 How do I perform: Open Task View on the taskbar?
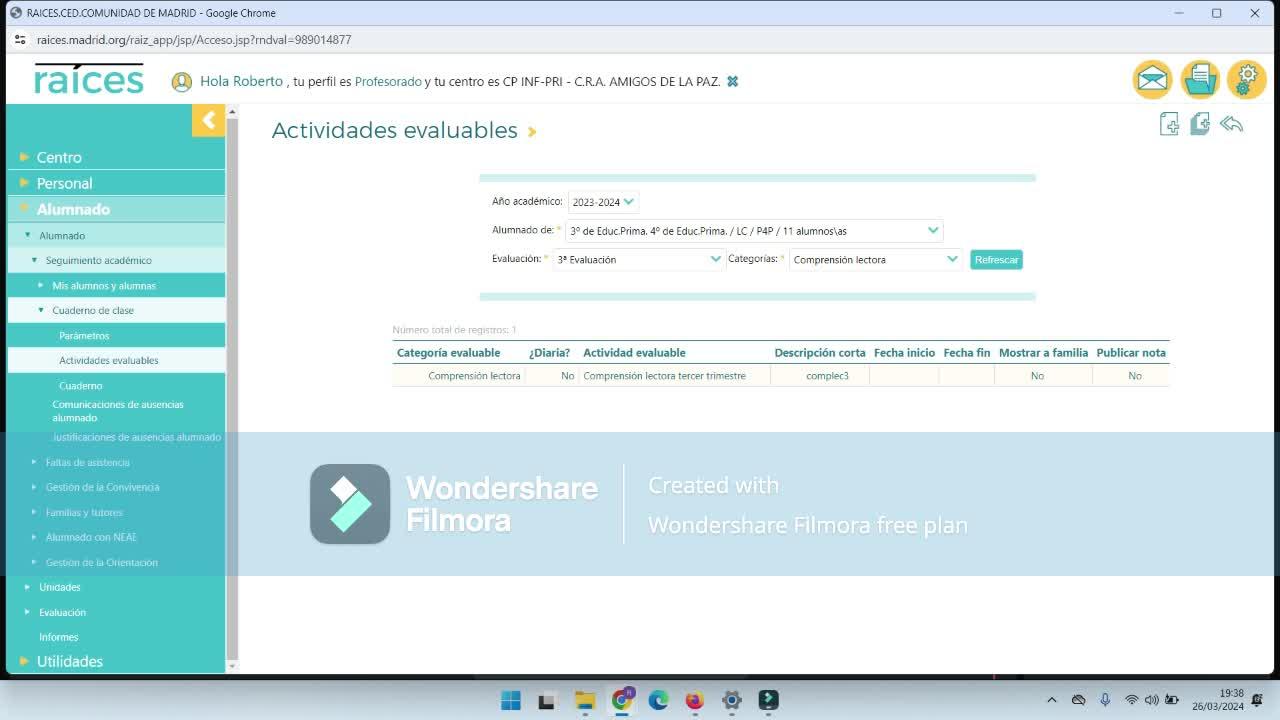(547, 700)
